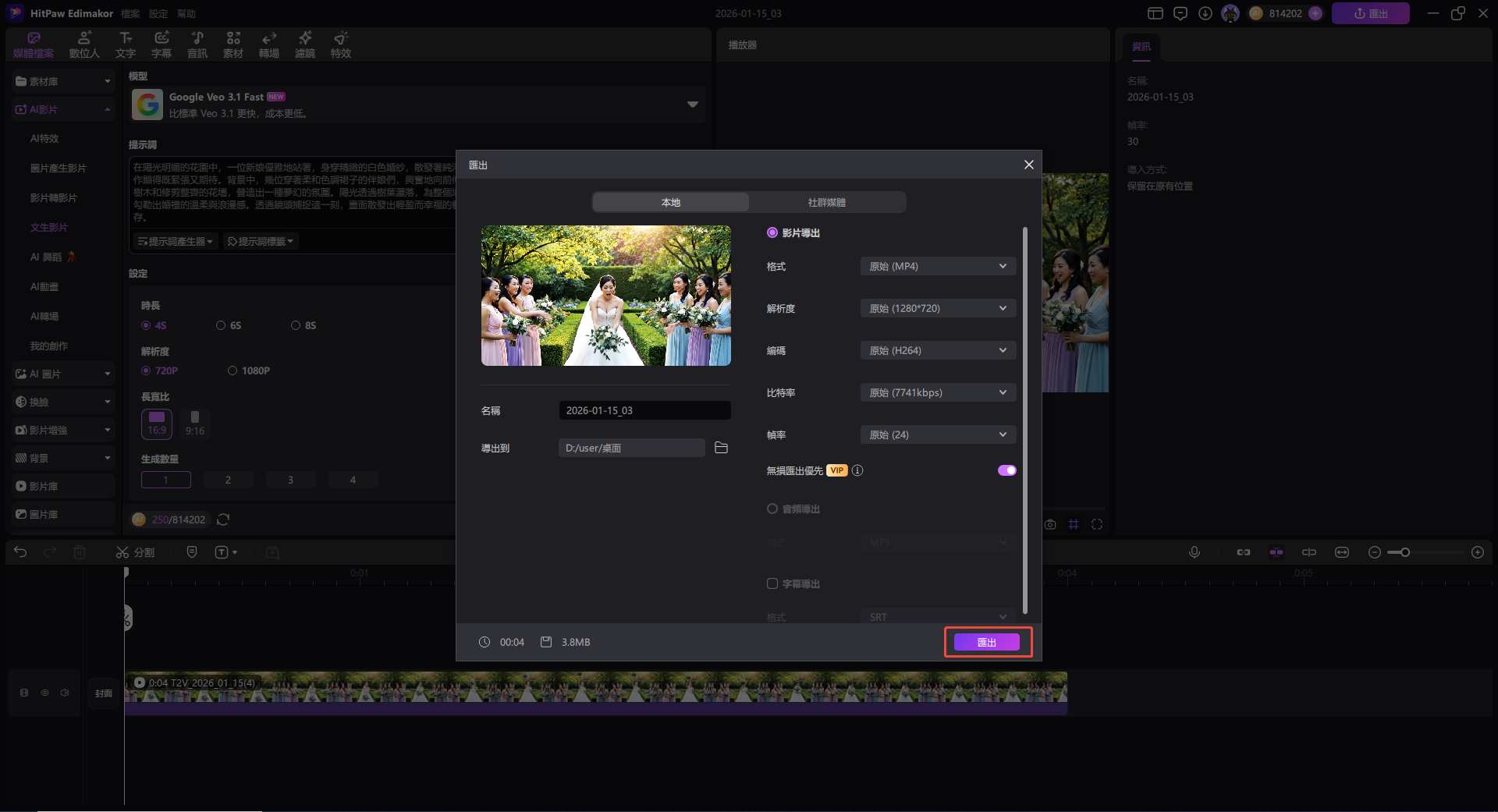The height and width of the screenshot is (812, 1498).
Task: Select the 本地 local export tab
Action: pos(670,202)
